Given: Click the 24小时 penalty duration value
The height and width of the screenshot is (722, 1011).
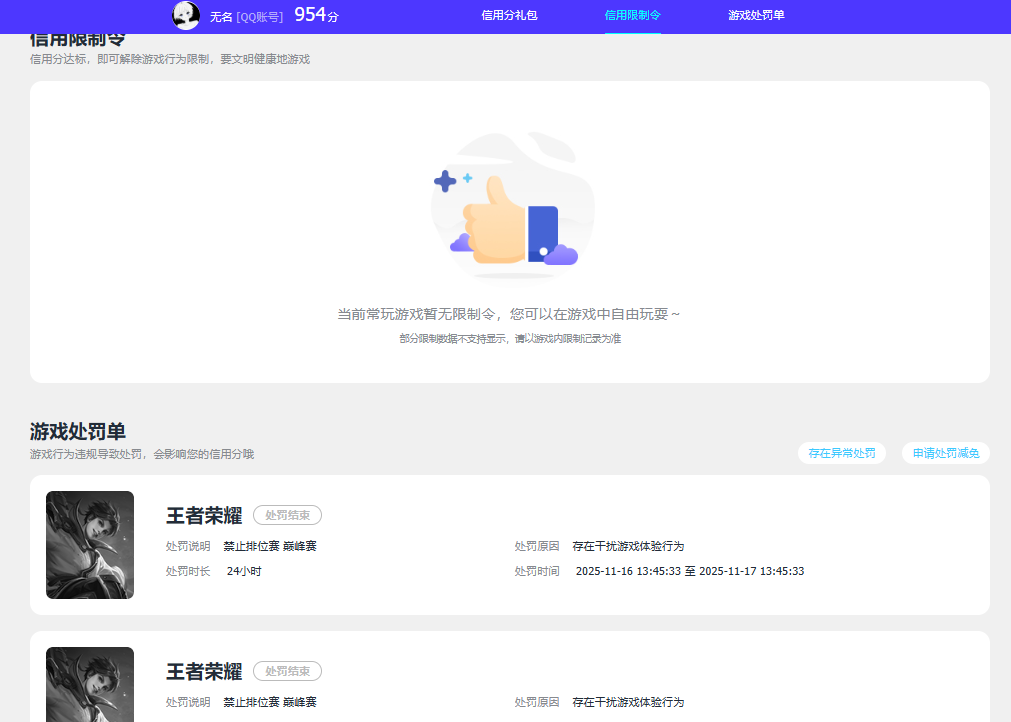Looking at the screenshot, I should 244,571.
